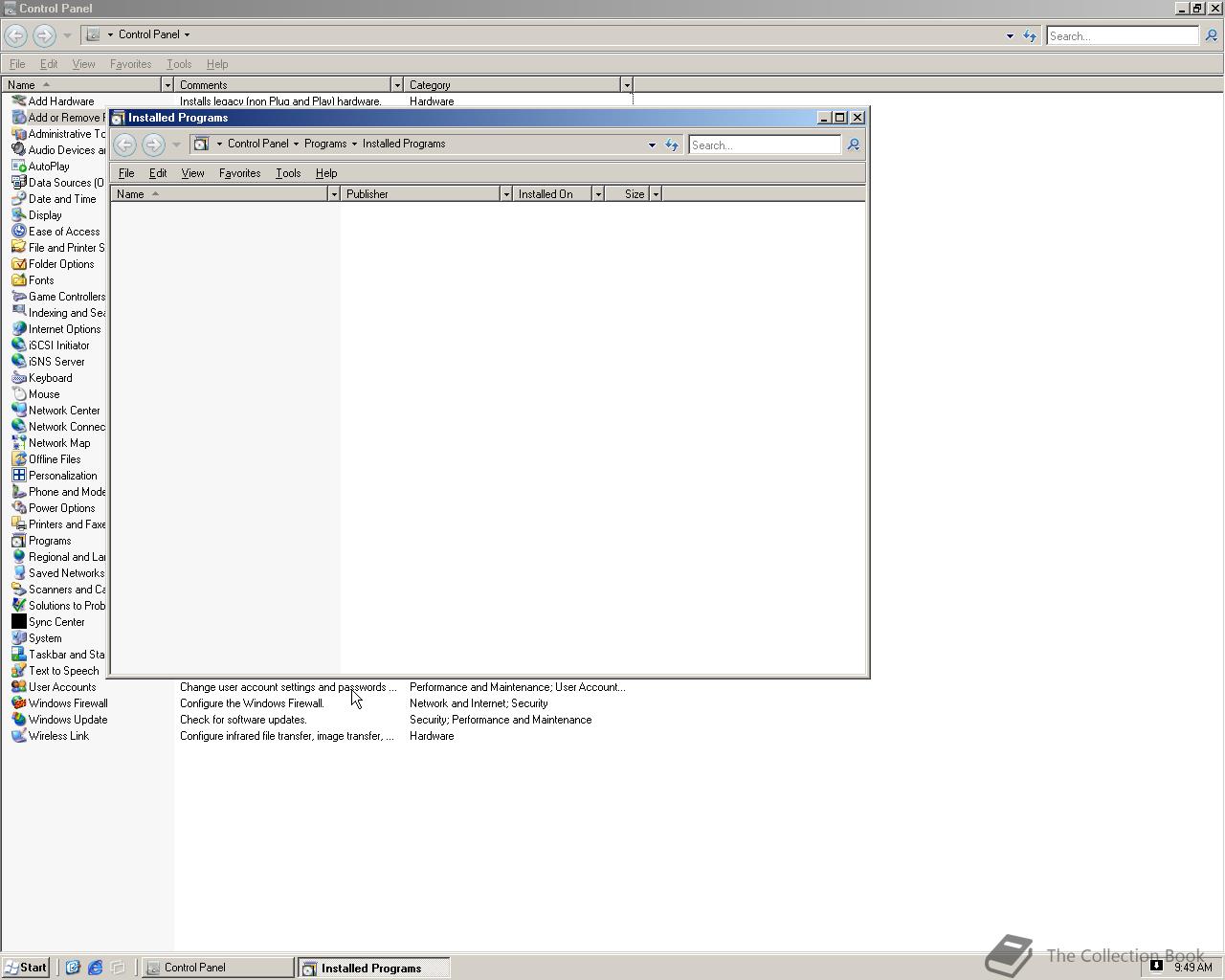Open View menu in Control Panel window

point(83,64)
